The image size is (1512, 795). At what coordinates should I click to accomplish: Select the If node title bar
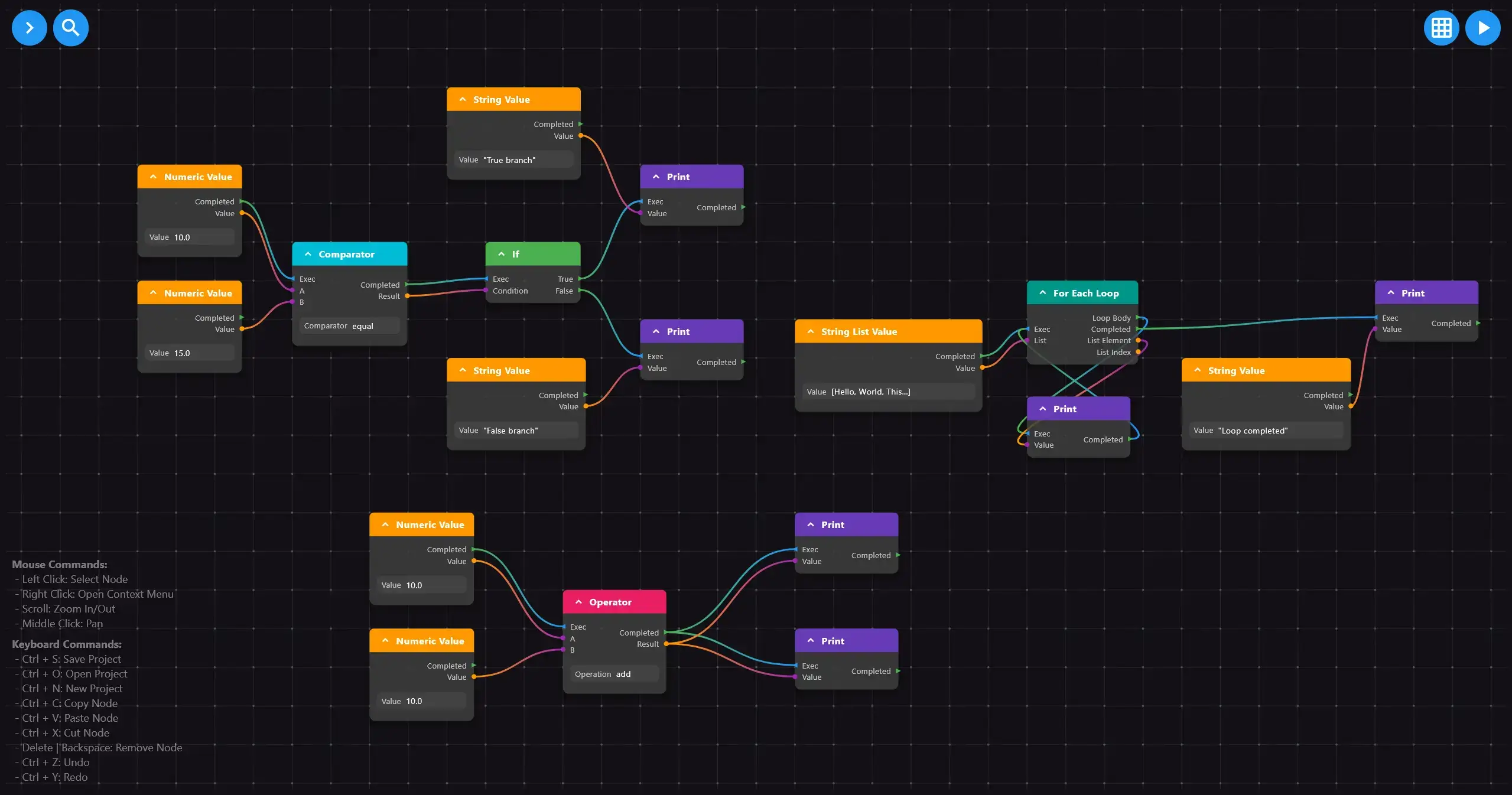pos(532,254)
